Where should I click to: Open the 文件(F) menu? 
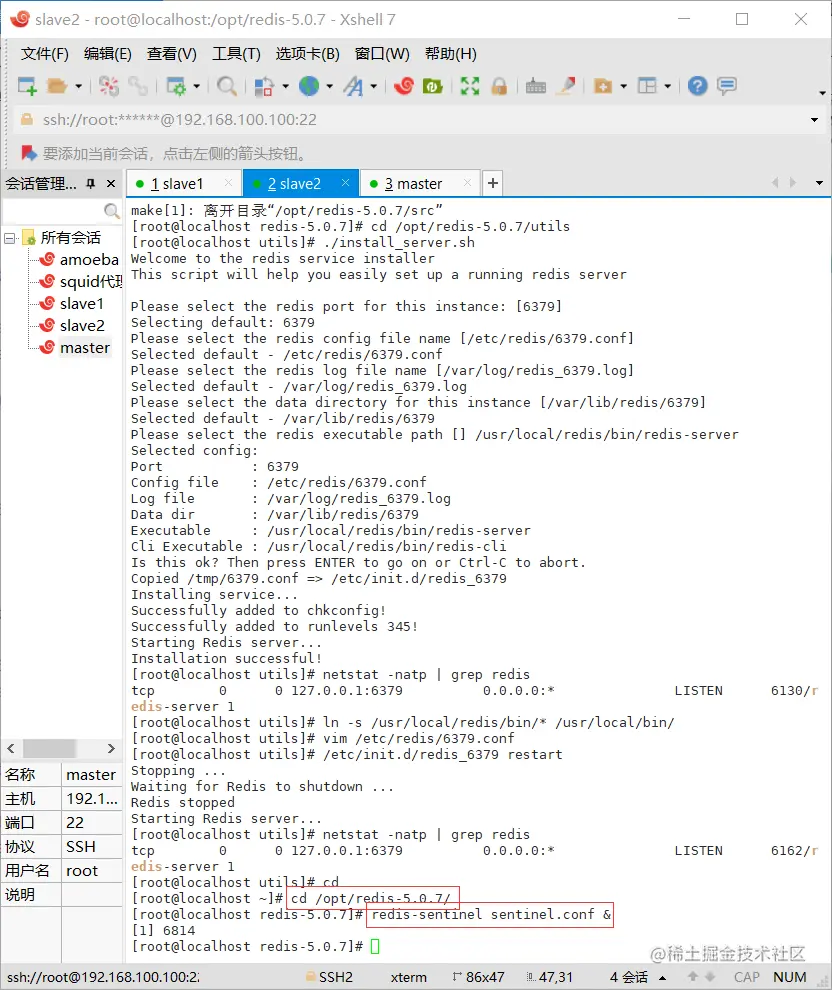click(x=45, y=54)
